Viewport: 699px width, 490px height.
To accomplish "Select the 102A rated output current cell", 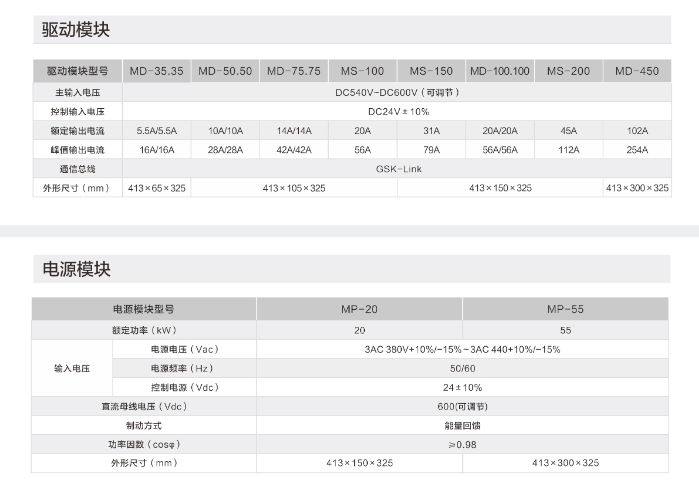I will point(636,131).
